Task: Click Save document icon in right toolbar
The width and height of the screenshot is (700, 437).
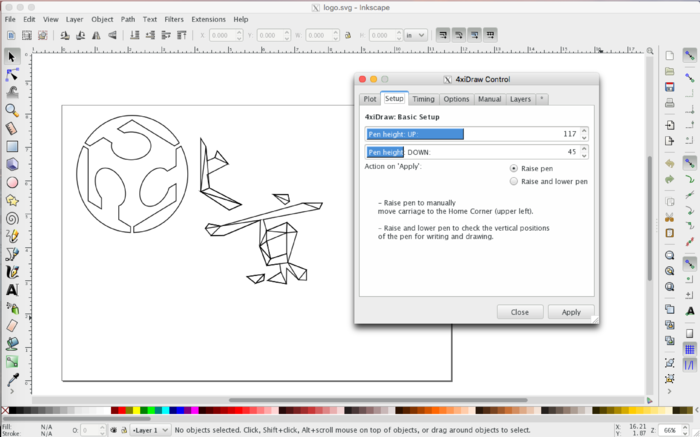Action: tap(669, 87)
